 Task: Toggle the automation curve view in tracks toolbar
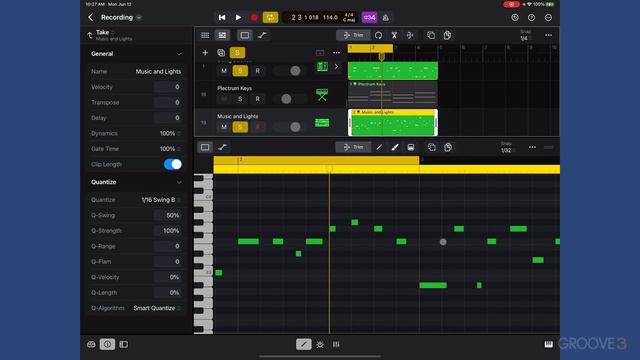tap(262, 36)
